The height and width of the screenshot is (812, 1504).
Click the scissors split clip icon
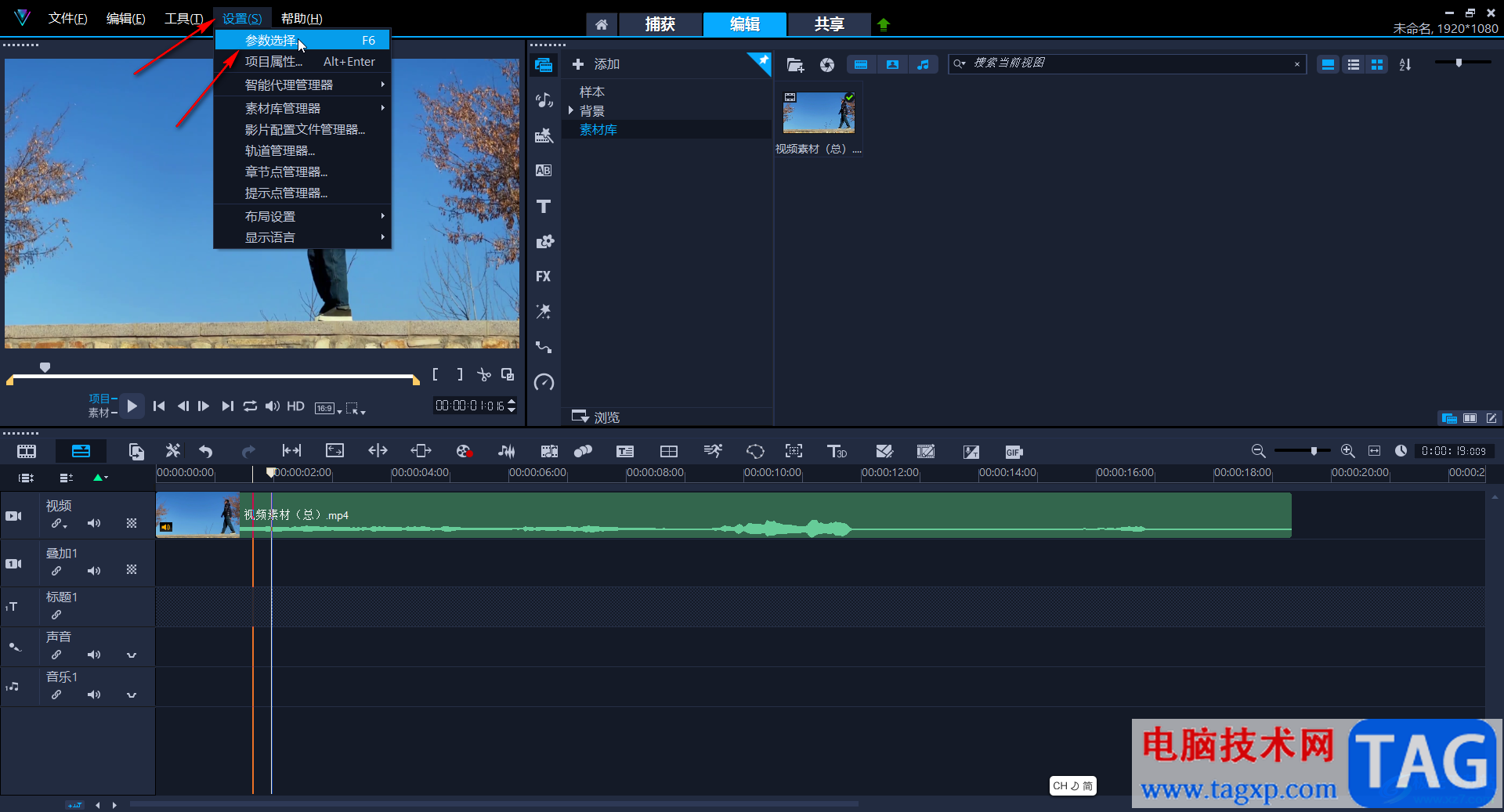coord(484,375)
